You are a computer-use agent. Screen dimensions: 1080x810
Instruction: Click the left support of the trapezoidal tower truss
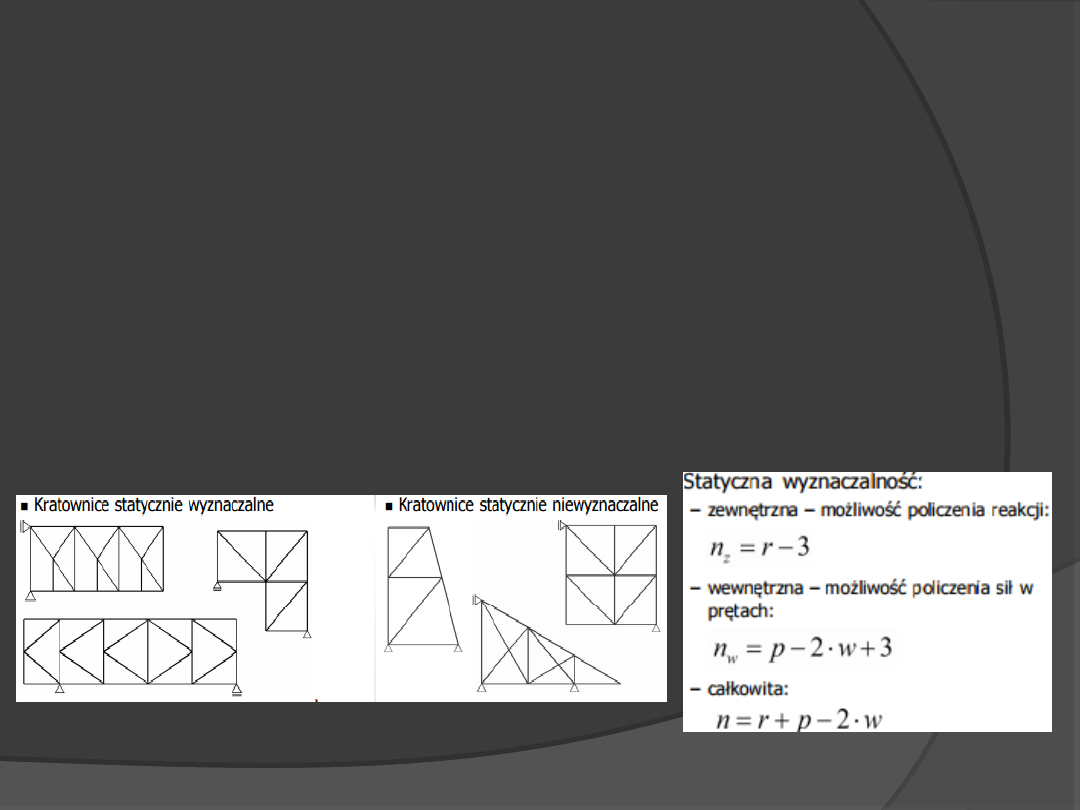point(389,649)
